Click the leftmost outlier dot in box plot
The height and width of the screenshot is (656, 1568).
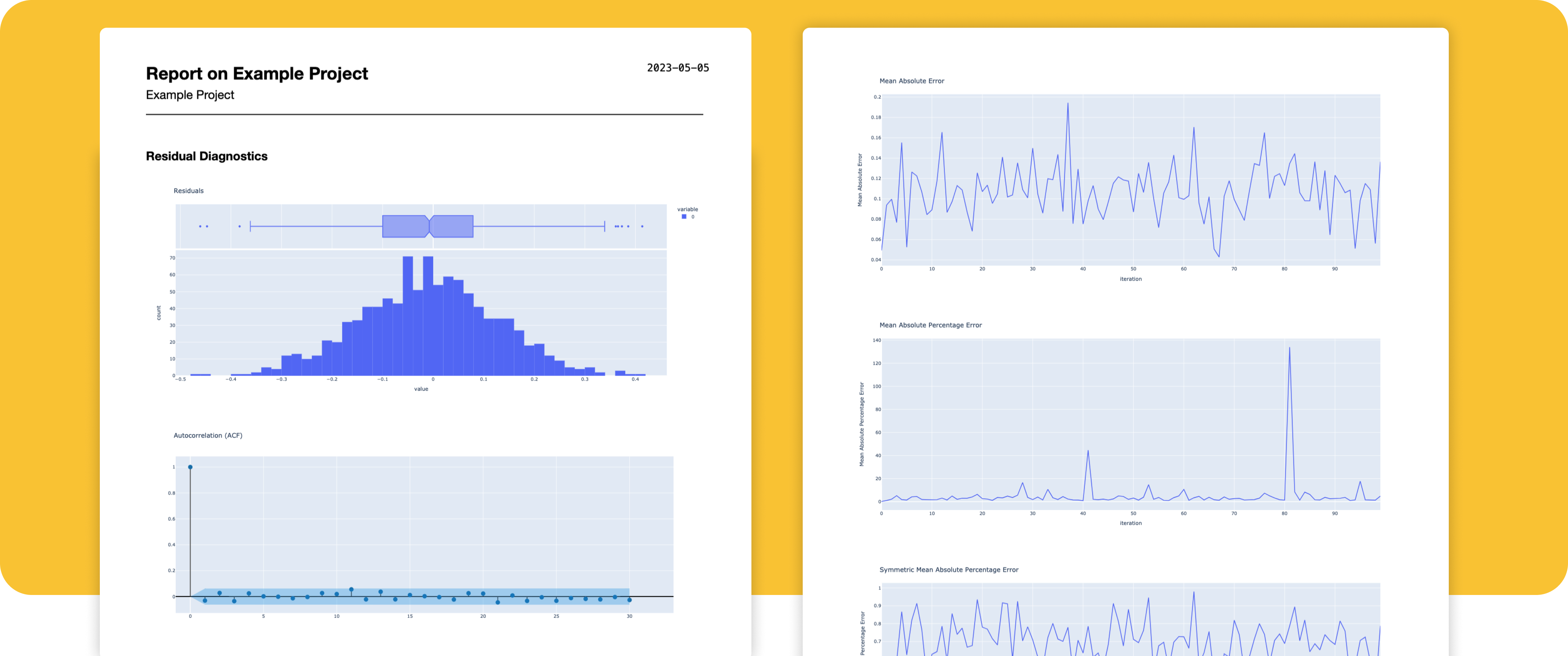click(x=200, y=227)
